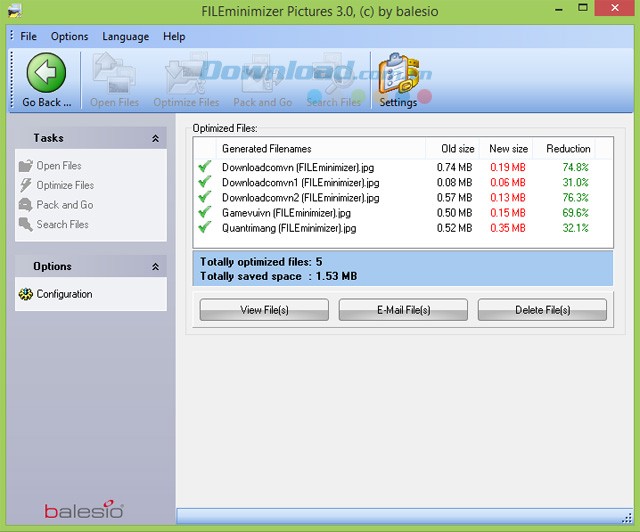Viewport: 640px width, 532px height.
Task: Click the Options panel header title
Action: point(52,266)
